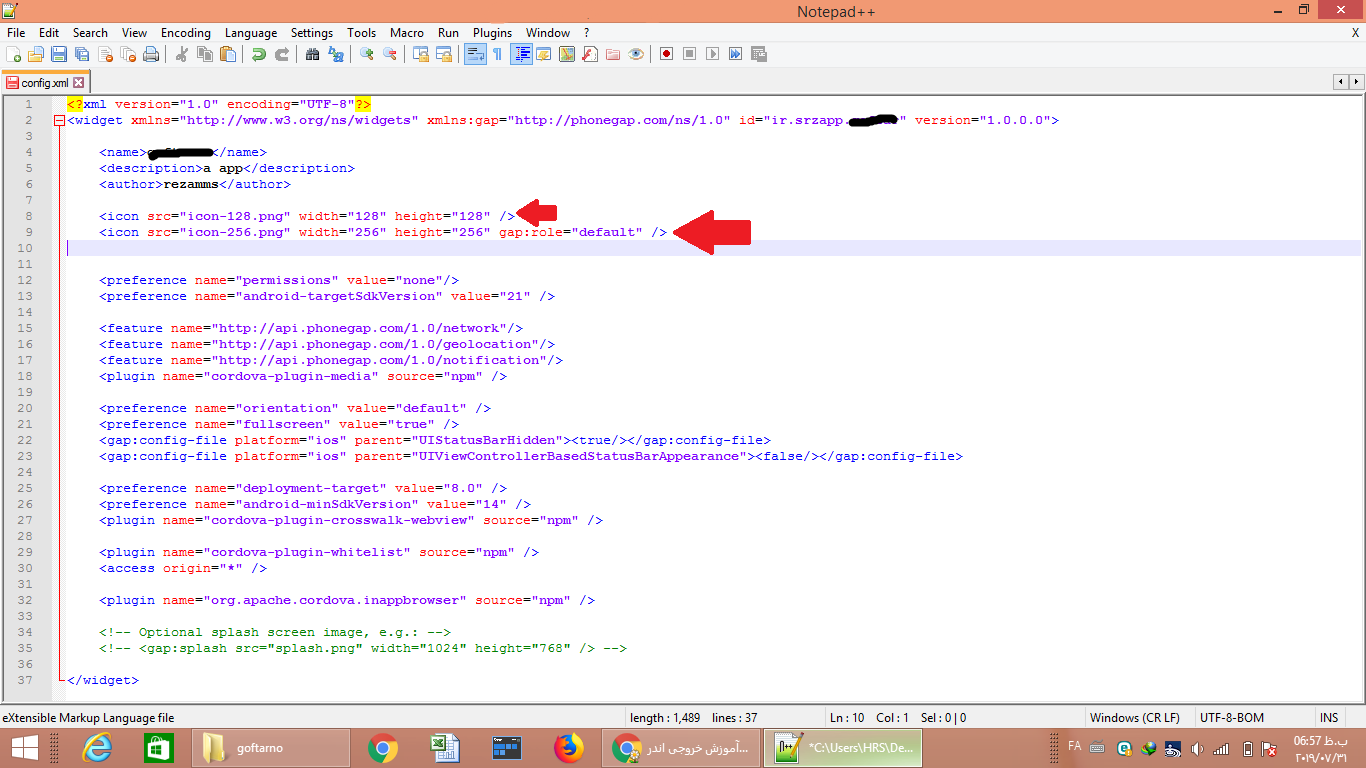Toggle synchronized horizontal scrolling

(444, 54)
